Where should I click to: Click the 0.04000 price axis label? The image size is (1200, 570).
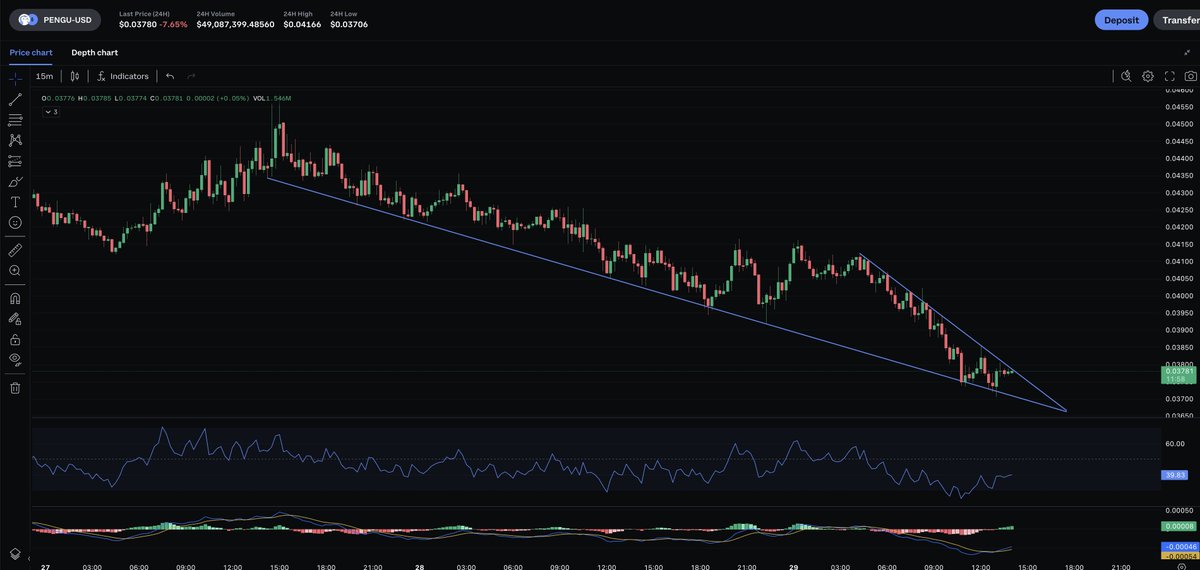tap(1180, 296)
